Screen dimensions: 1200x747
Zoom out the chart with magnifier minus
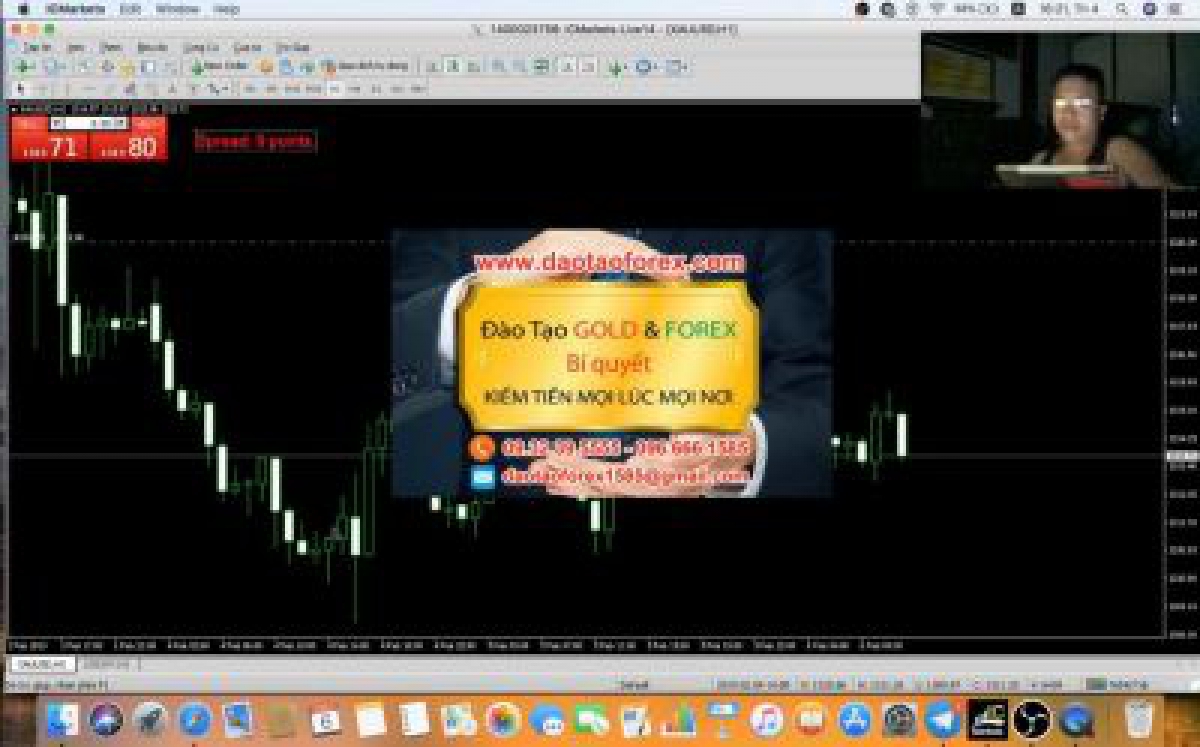click(518, 67)
